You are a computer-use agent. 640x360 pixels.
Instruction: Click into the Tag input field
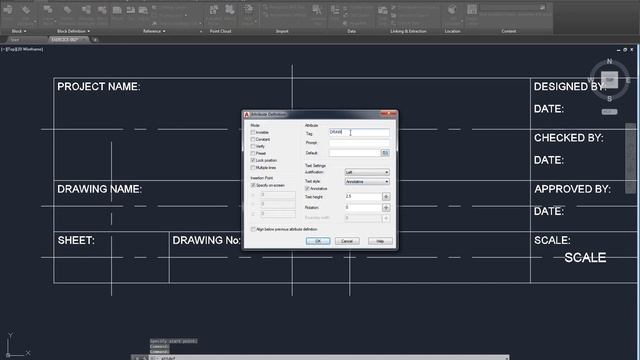click(359, 132)
